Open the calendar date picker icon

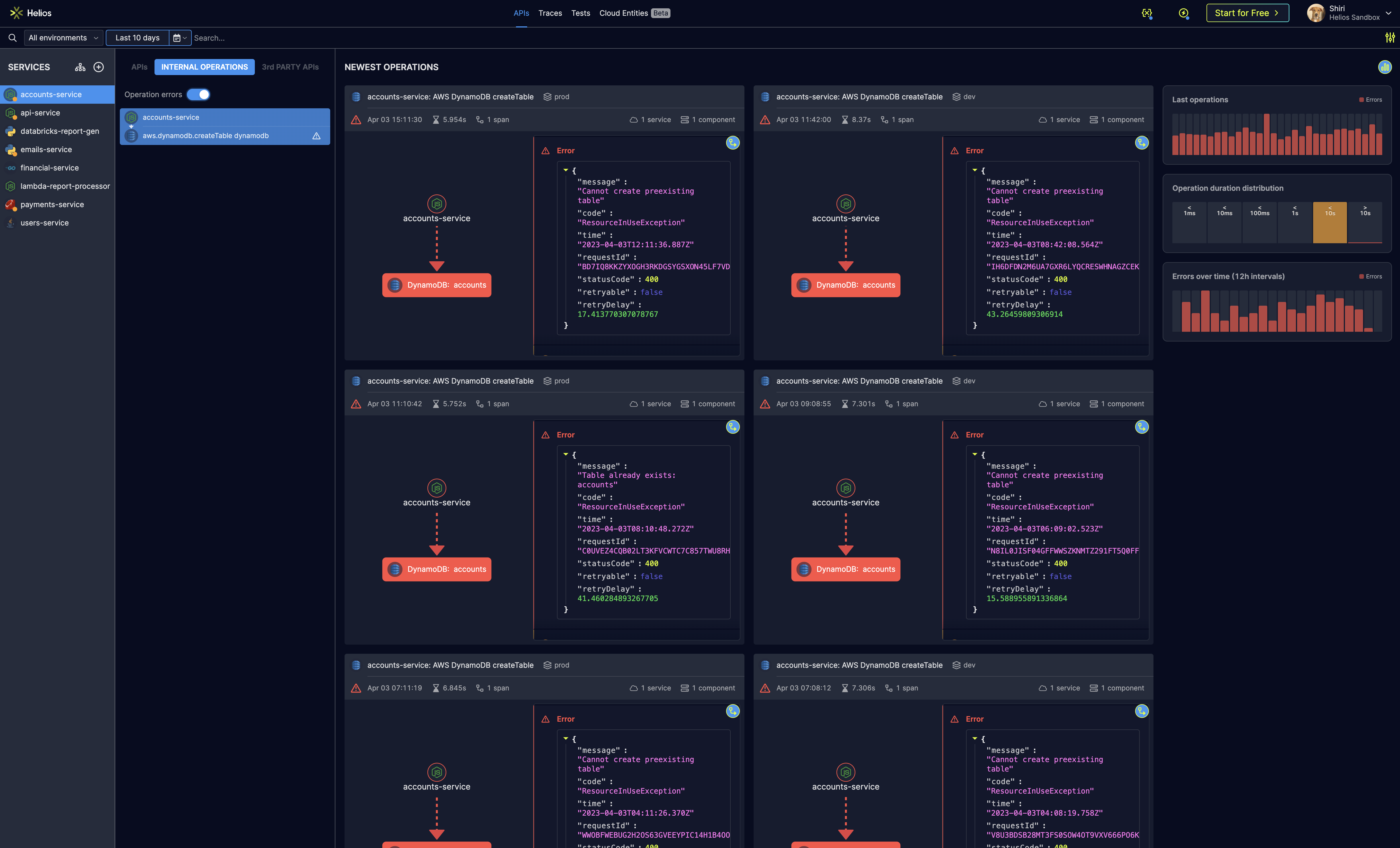tap(180, 38)
